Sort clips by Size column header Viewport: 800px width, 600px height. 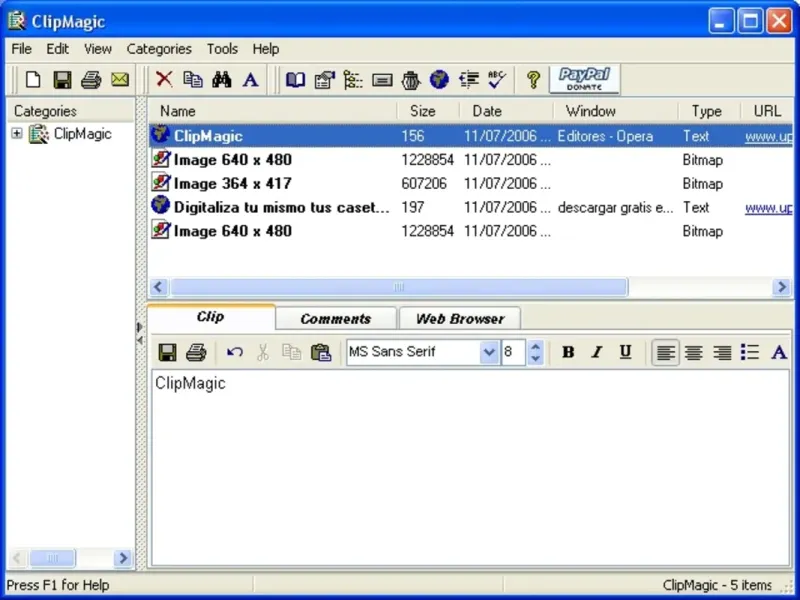tap(428, 111)
